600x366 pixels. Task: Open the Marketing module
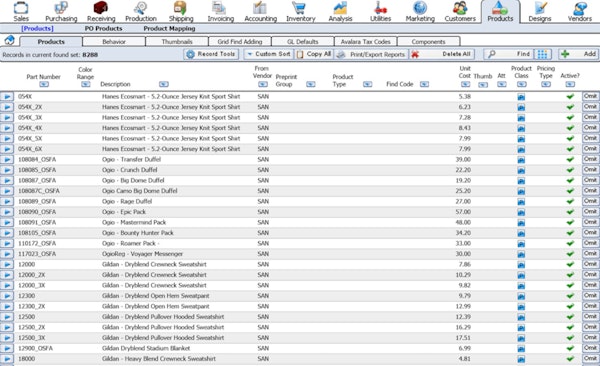point(420,11)
